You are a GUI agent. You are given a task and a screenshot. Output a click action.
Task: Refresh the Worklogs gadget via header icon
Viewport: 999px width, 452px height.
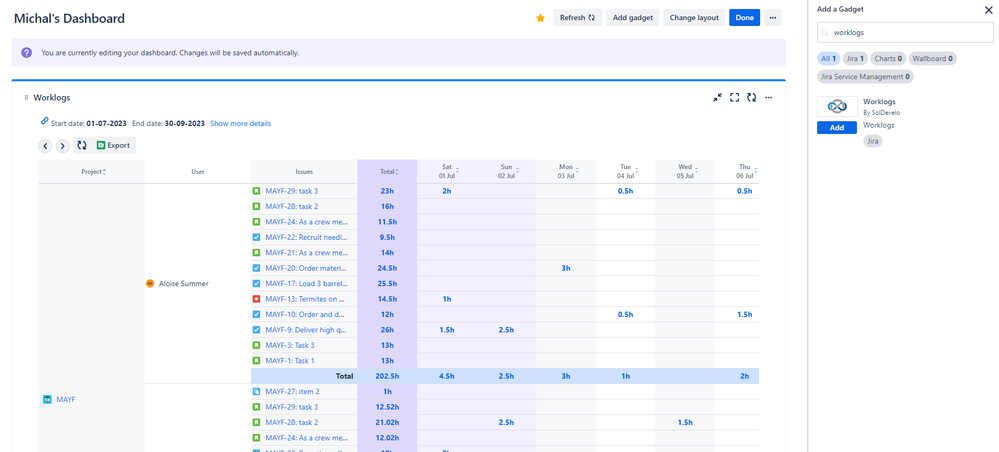coord(751,97)
